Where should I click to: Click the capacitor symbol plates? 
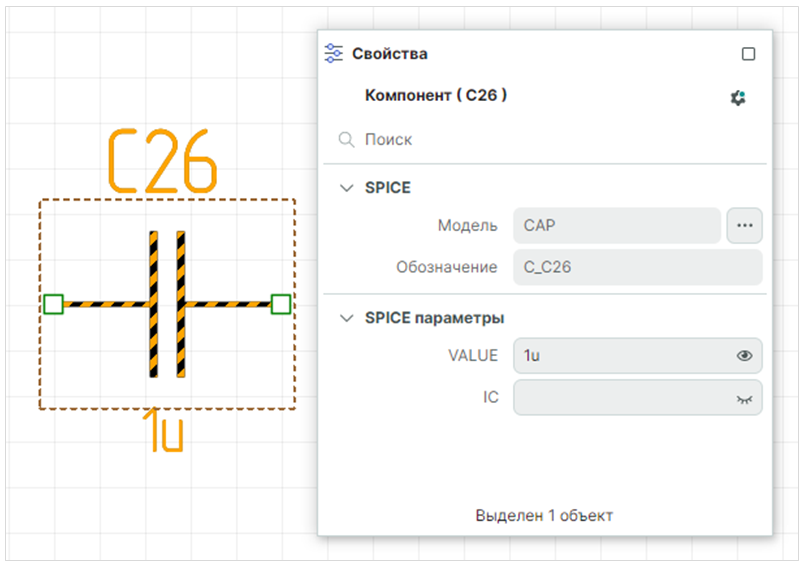167,304
